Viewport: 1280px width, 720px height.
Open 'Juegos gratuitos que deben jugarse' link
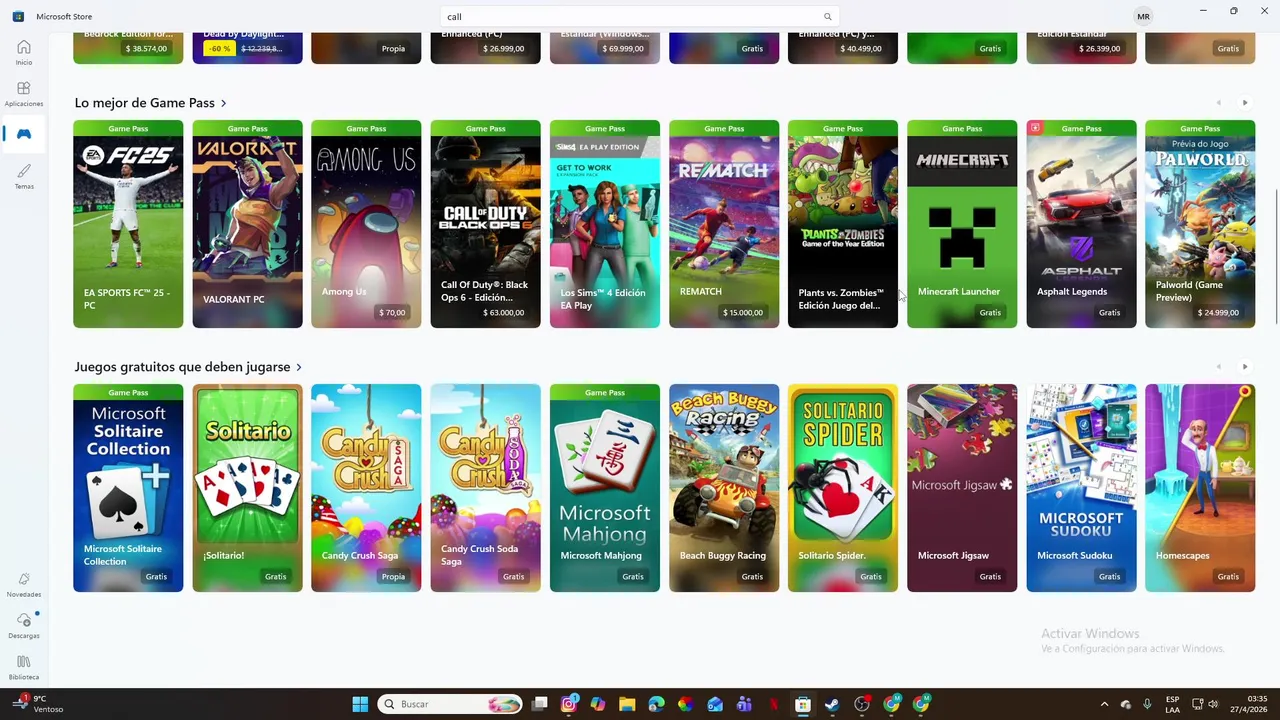click(188, 367)
